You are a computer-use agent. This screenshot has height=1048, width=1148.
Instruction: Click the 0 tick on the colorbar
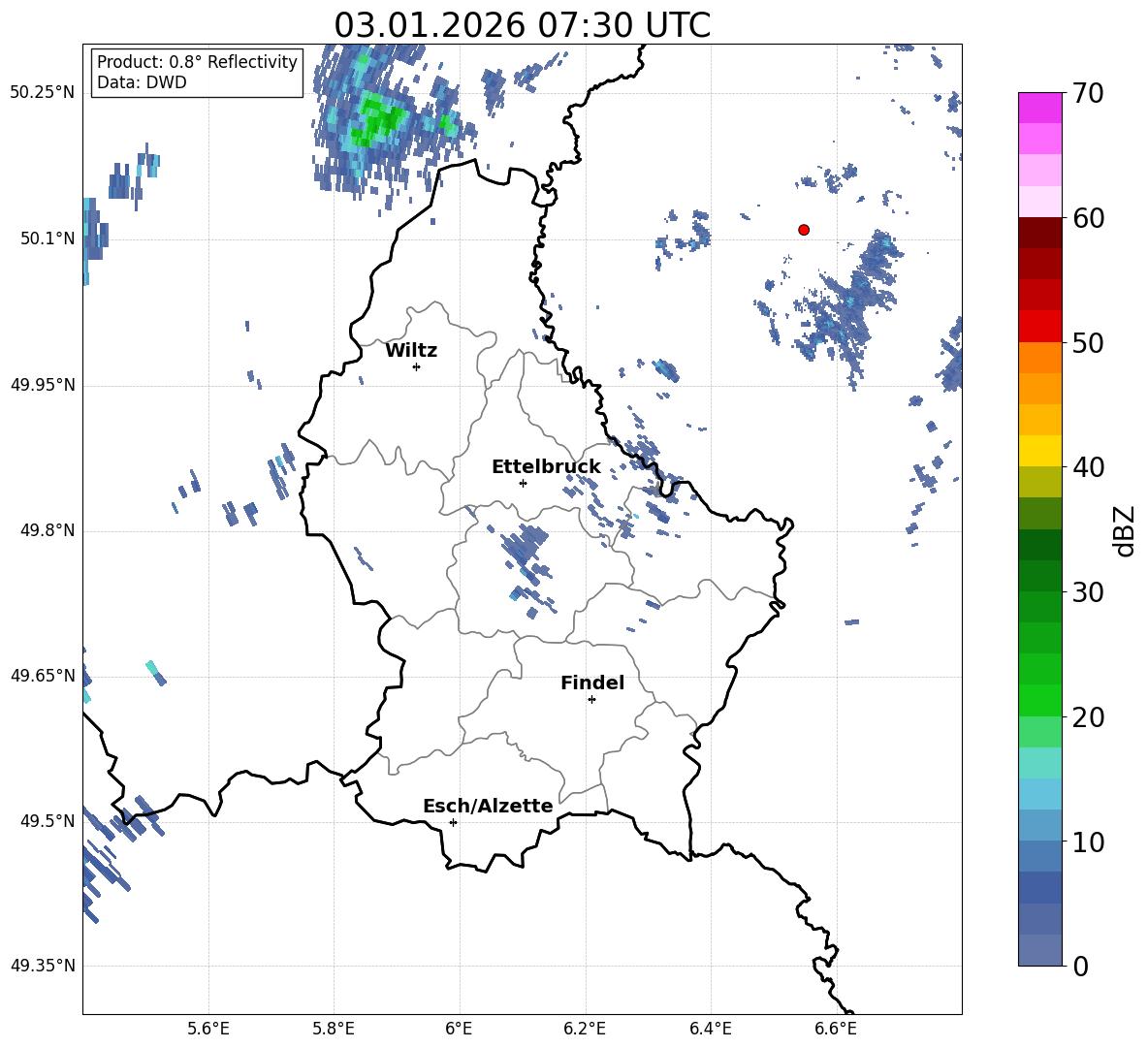point(1080,966)
